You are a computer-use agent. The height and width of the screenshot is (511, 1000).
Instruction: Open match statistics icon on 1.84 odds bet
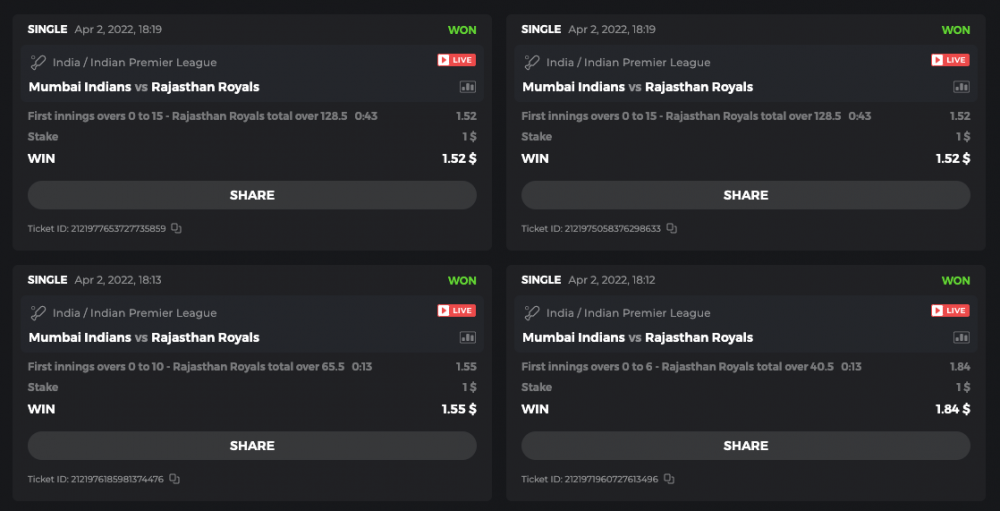(961, 337)
